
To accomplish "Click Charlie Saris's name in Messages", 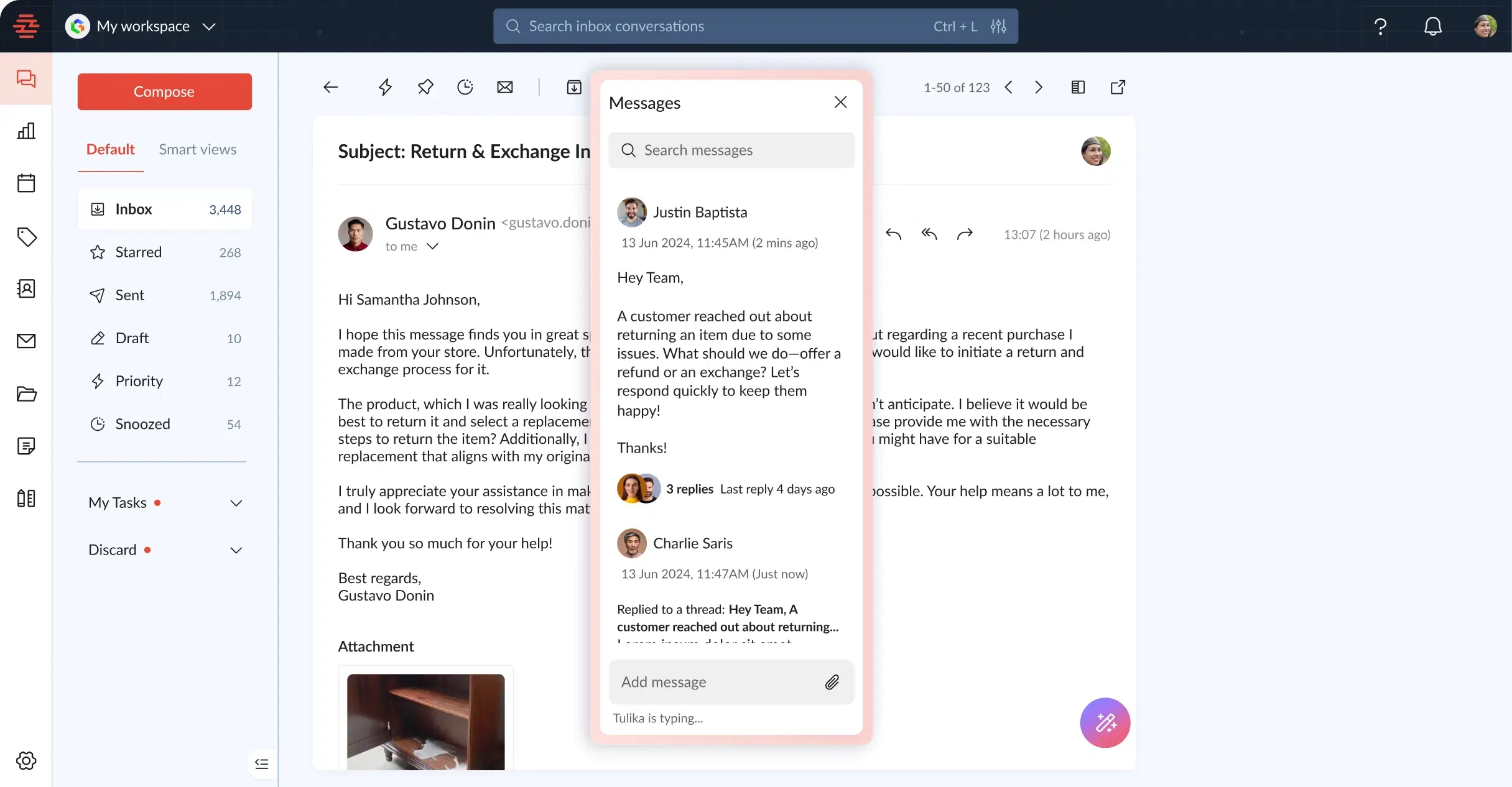I will [x=693, y=543].
